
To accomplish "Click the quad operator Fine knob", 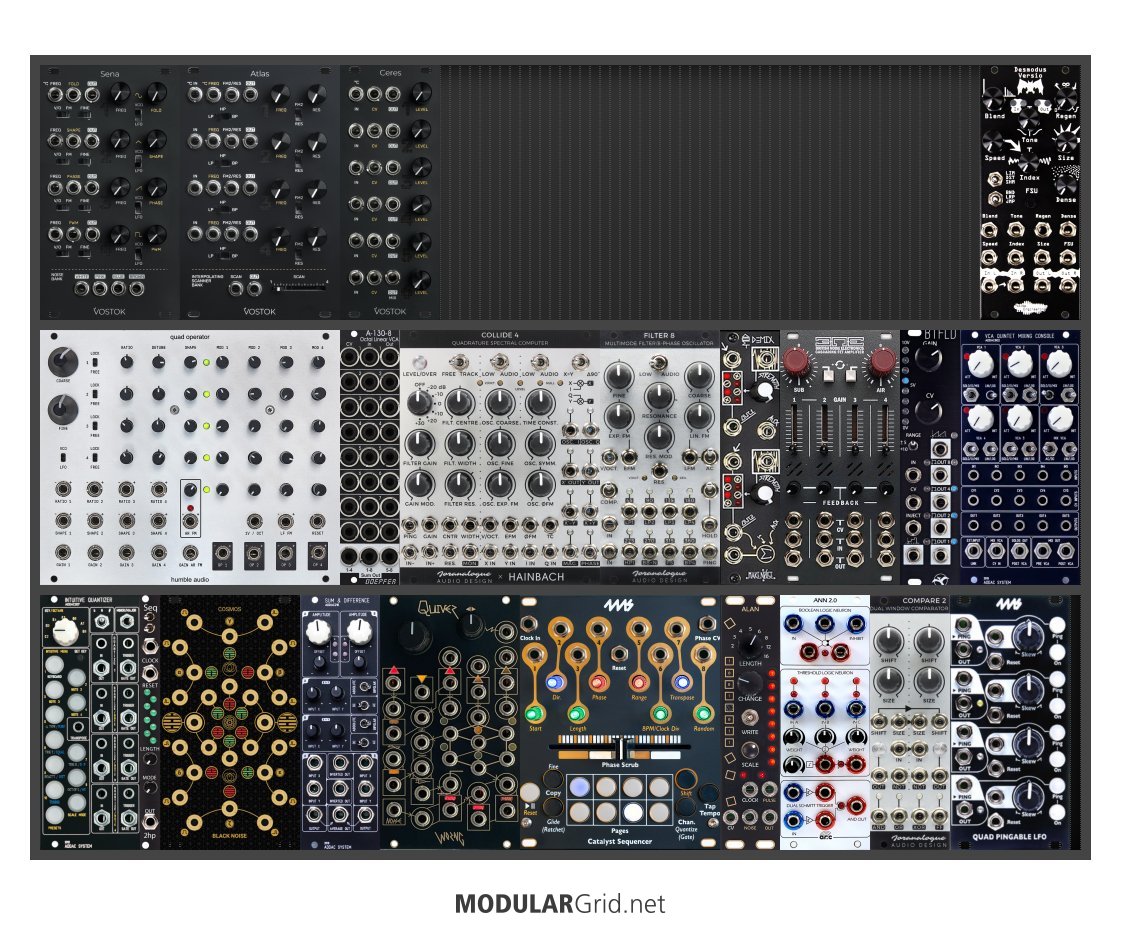I will pyautogui.click(x=63, y=410).
